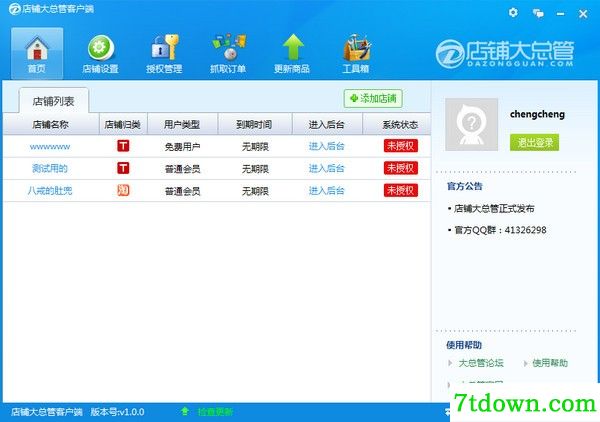Select the red T category icon for wwwwwww
This screenshot has height=422, width=600.
(x=123, y=146)
